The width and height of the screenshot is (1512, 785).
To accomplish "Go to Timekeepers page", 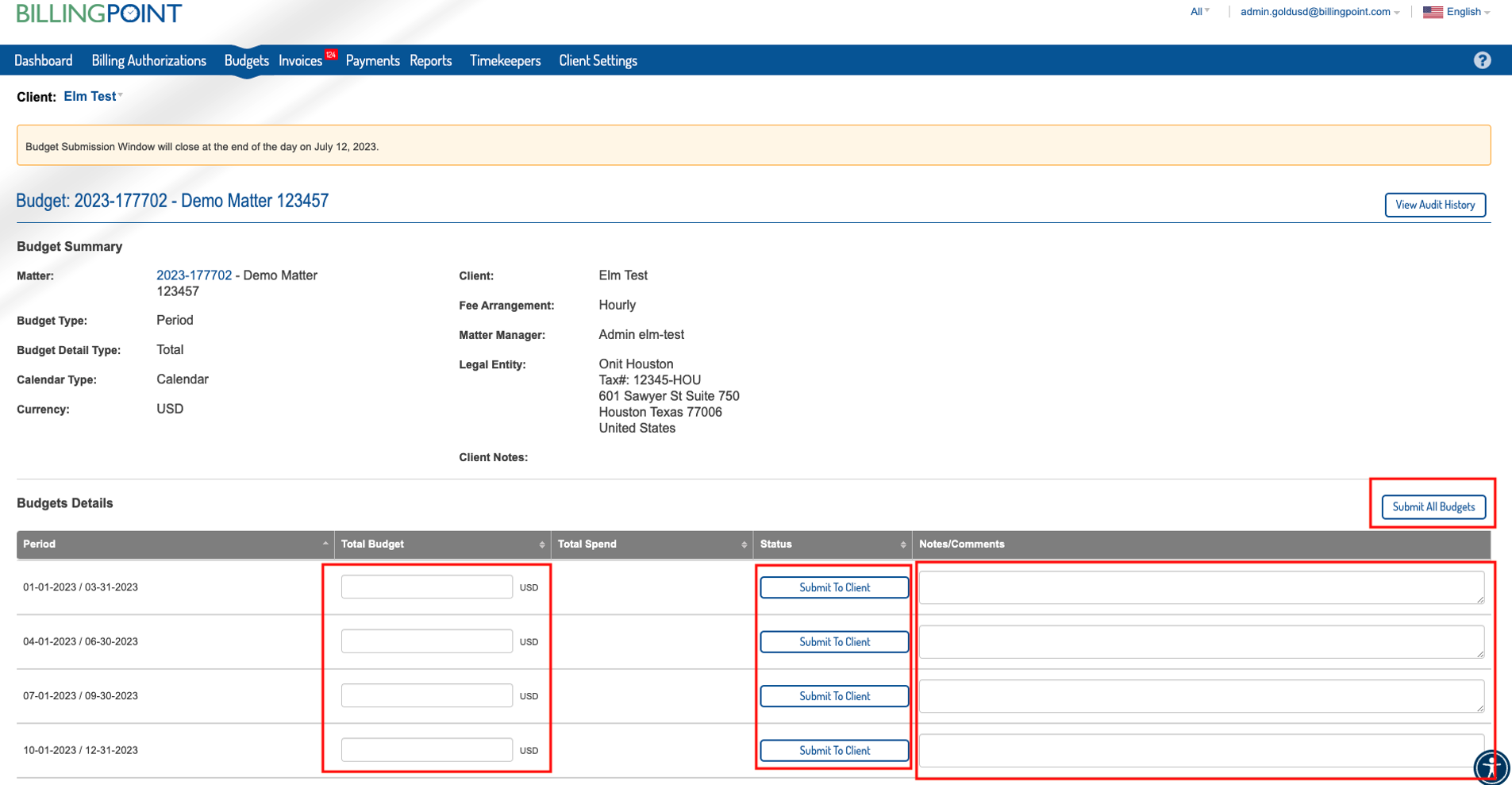I will point(505,60).
